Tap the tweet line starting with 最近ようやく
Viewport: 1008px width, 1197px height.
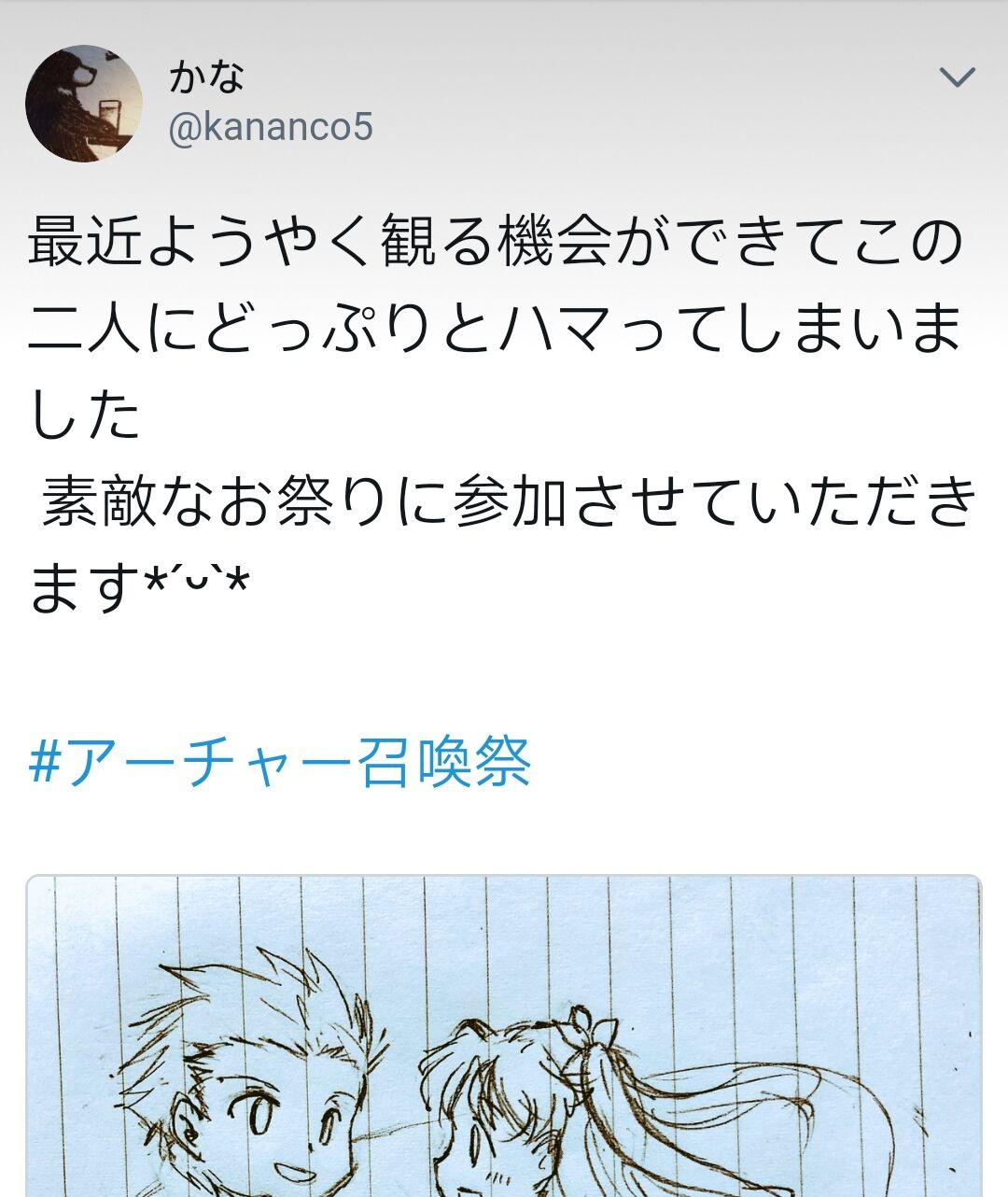(x=496, y=241)
